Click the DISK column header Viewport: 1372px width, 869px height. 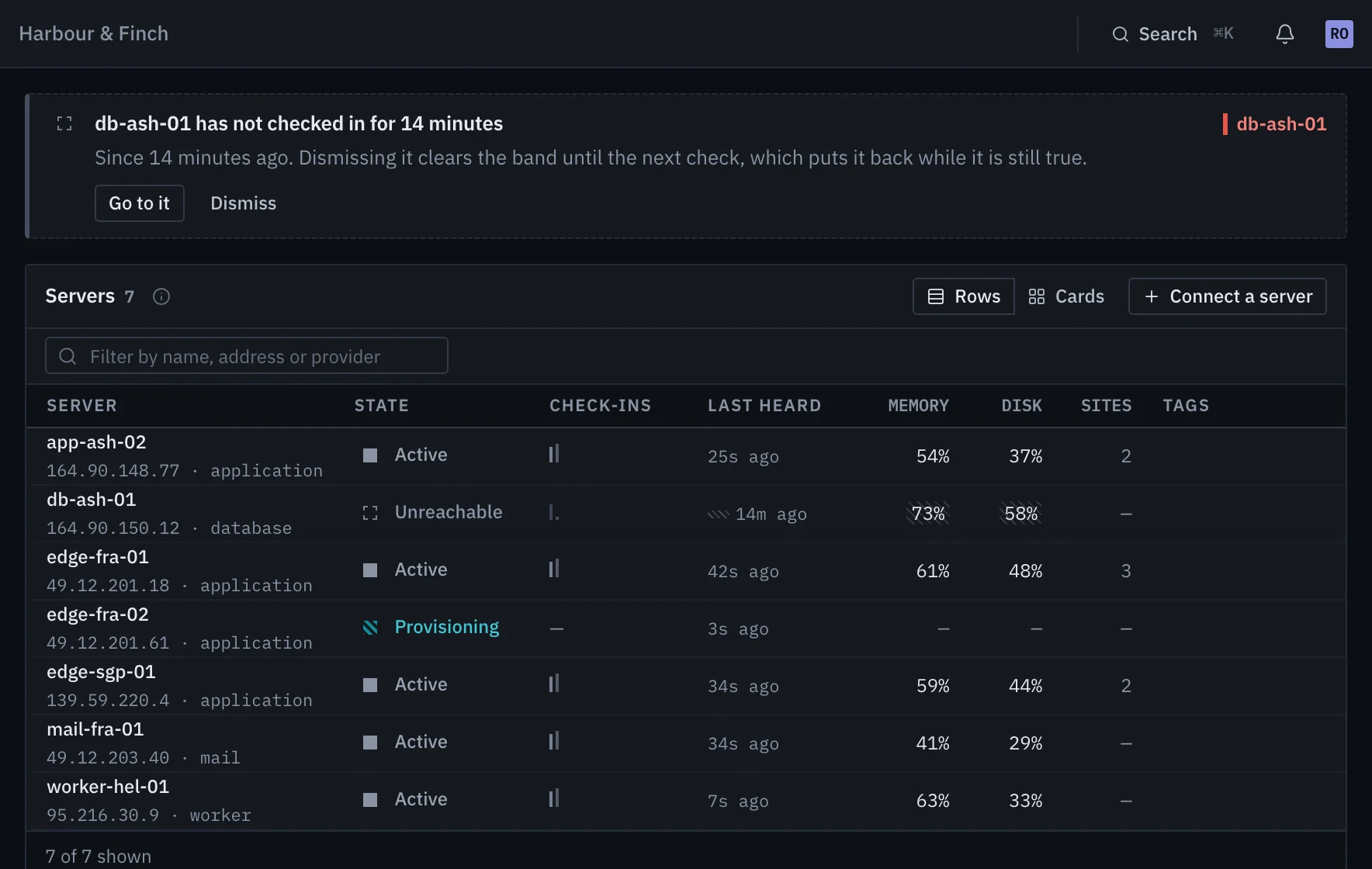pyautogui.click(x=1022, y=406)
